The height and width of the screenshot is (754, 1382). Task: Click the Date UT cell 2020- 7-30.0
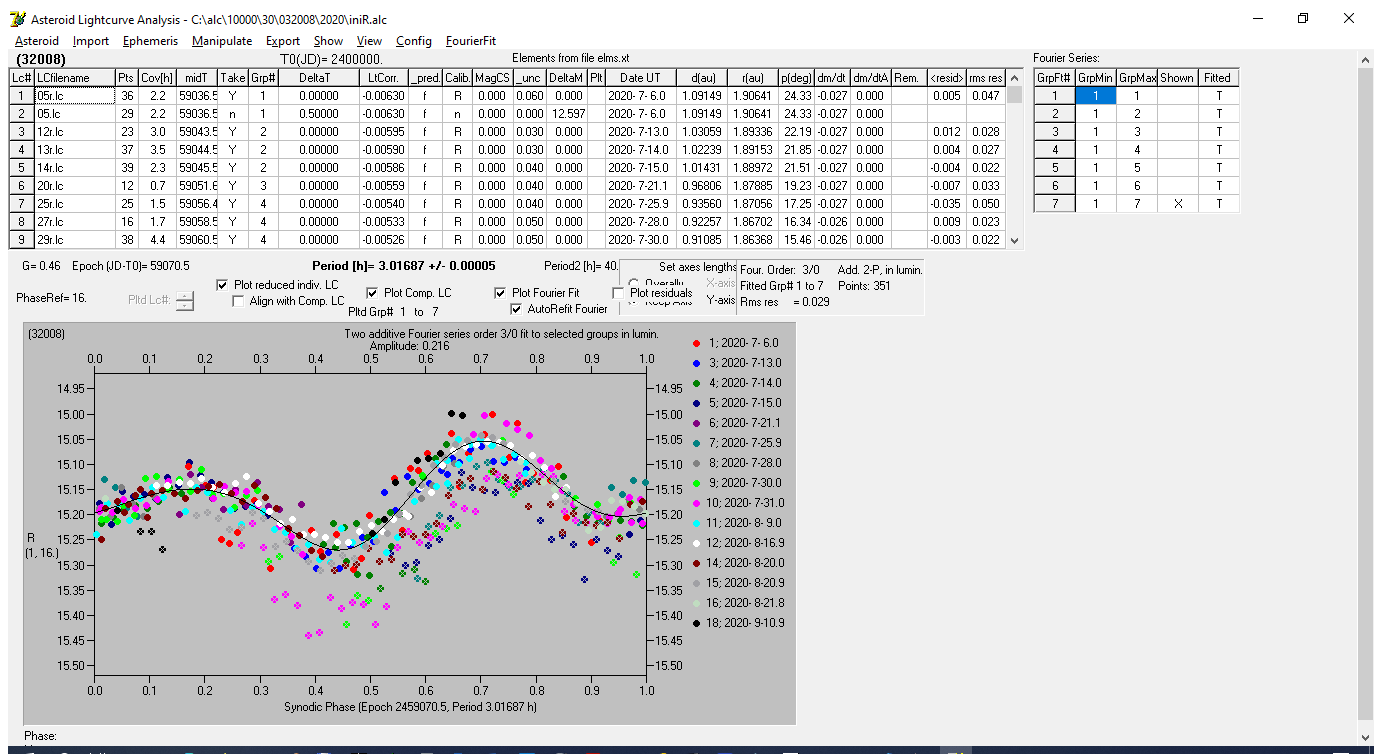point(639,240)
